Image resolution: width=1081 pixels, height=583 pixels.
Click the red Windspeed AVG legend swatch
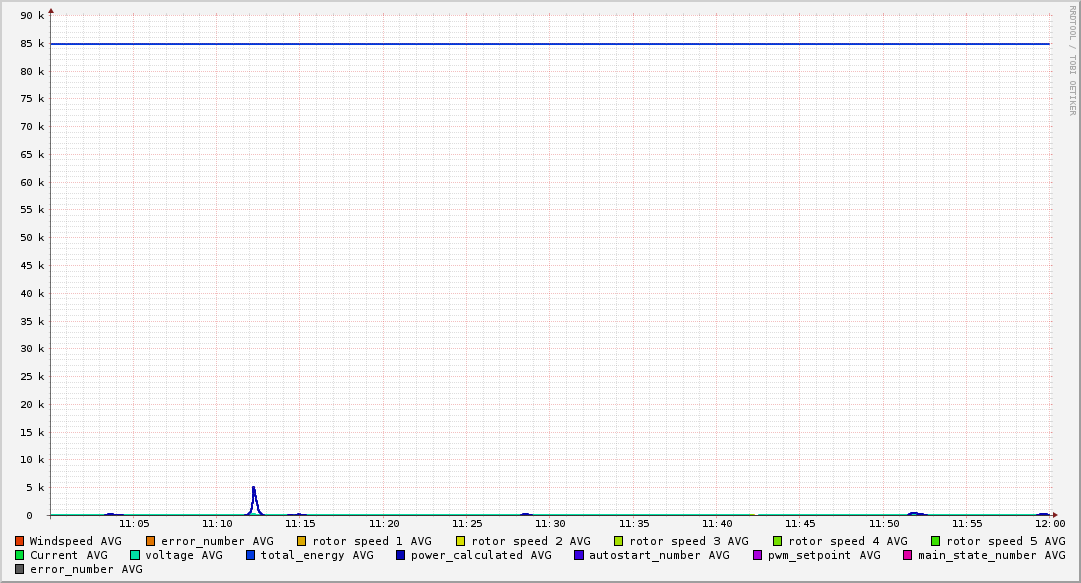(x=20, y=541)
